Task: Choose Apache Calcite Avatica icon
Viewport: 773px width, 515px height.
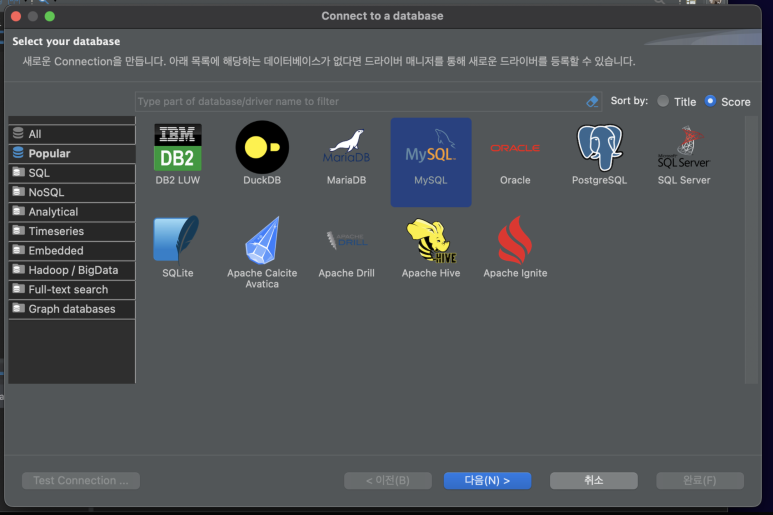Action: [262, 240]
